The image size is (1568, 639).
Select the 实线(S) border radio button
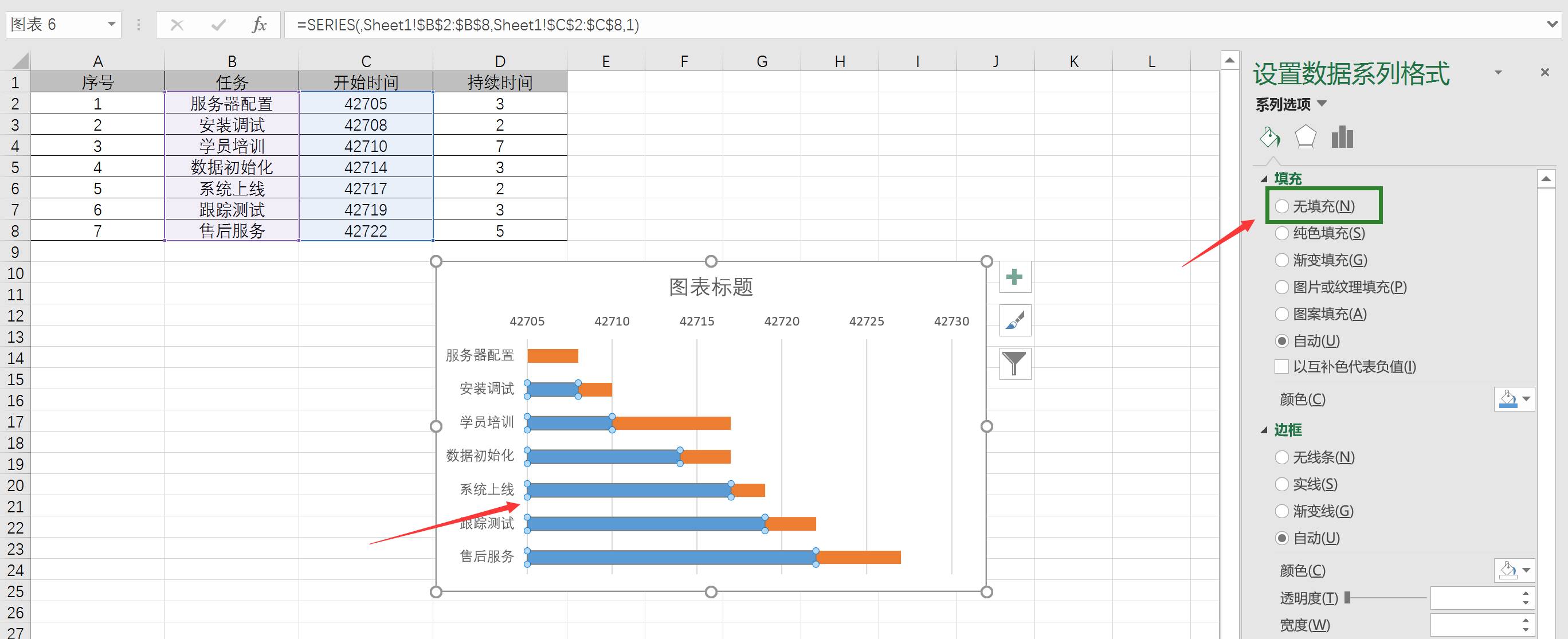1282,484
